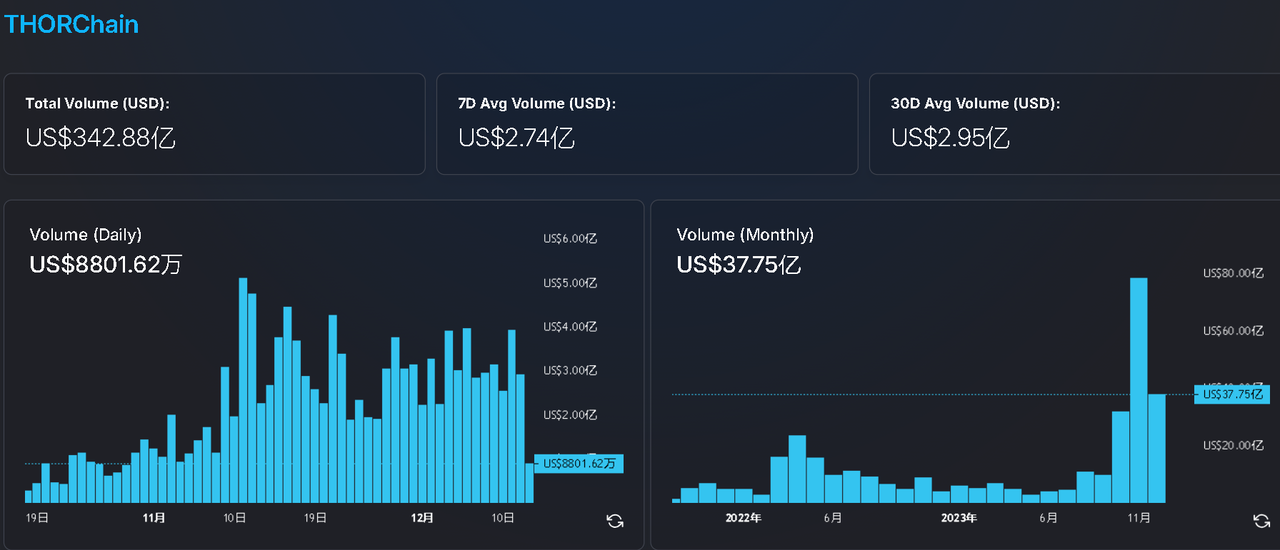The width and height of the screenshot is (1280, 550).
Task: Click the 2022年 label on monthly chart axis
Action: (743, 518)
